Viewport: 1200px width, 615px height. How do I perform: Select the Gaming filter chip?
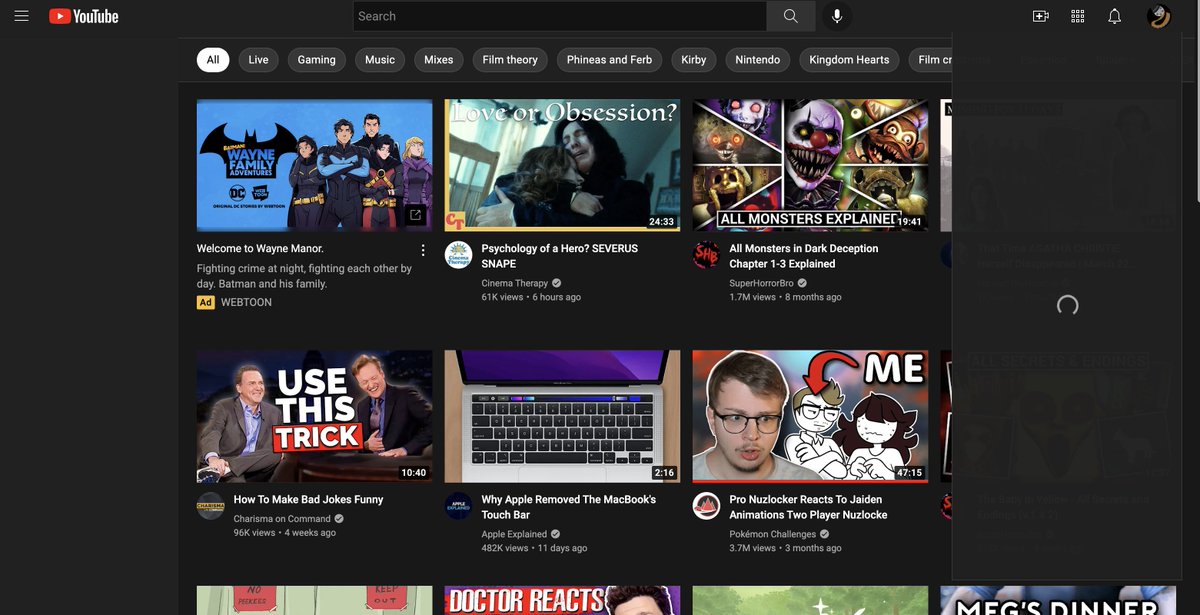coord(317,60)
